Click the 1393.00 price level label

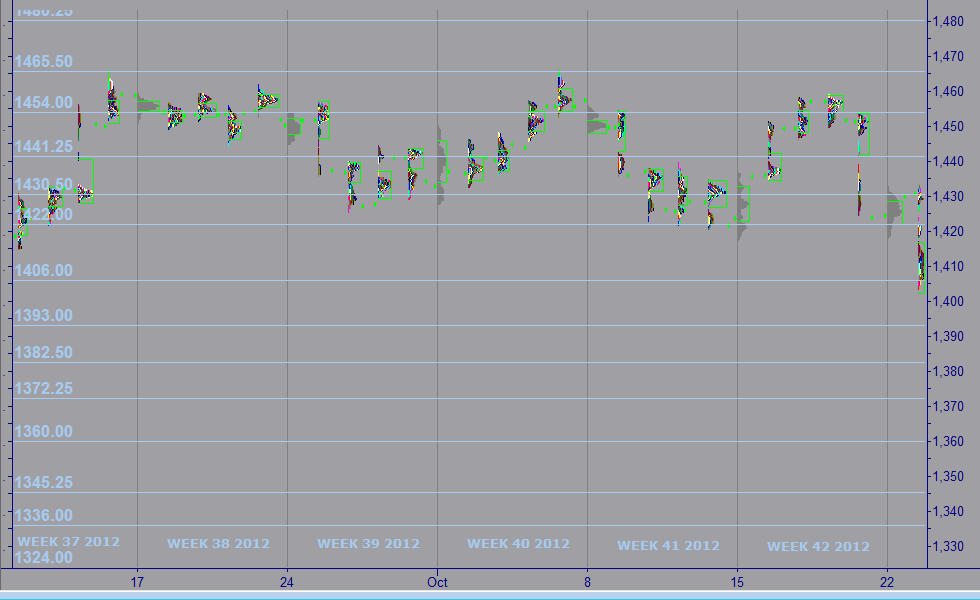coord(43,316)
